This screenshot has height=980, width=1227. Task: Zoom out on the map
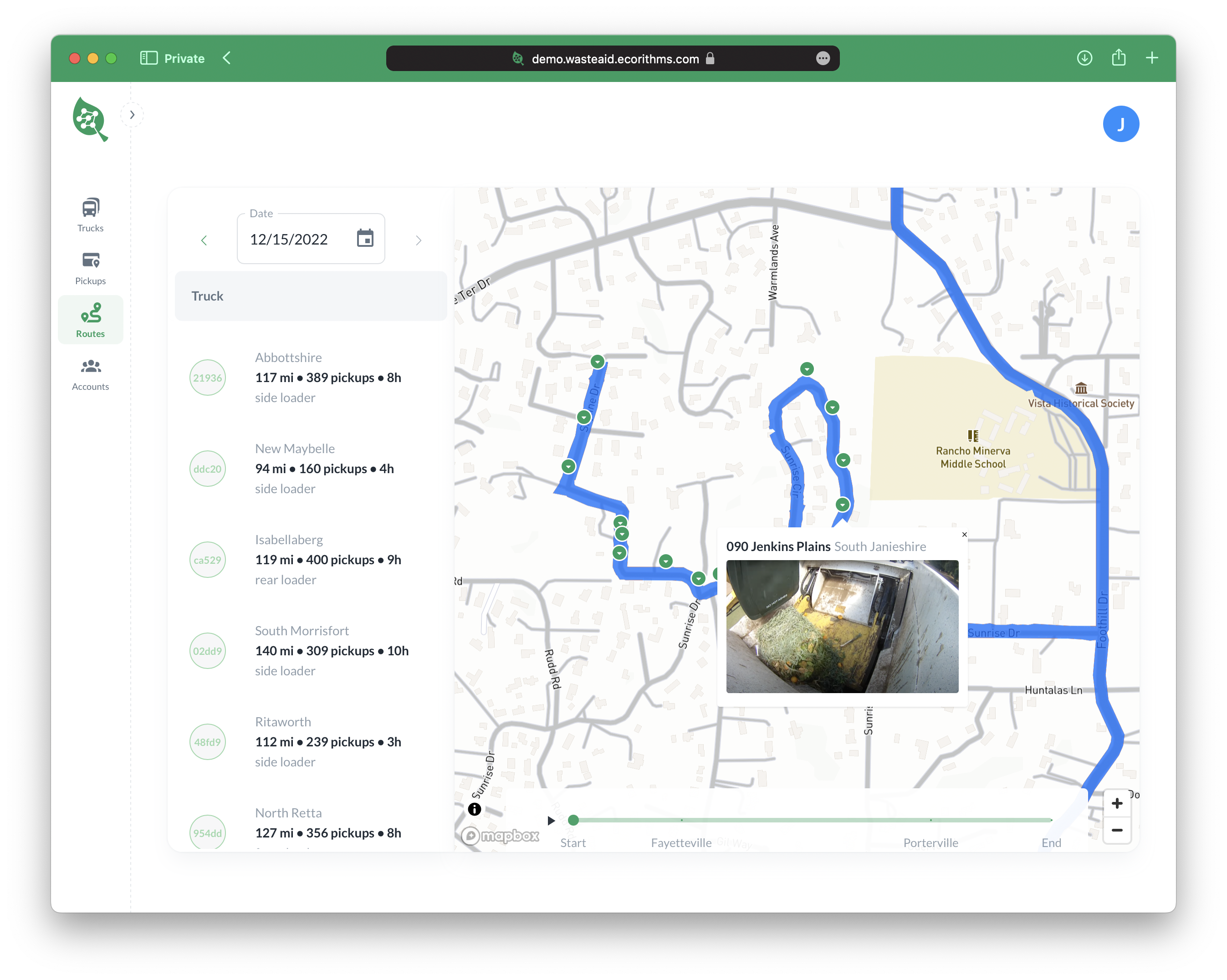coord(1117,830)
